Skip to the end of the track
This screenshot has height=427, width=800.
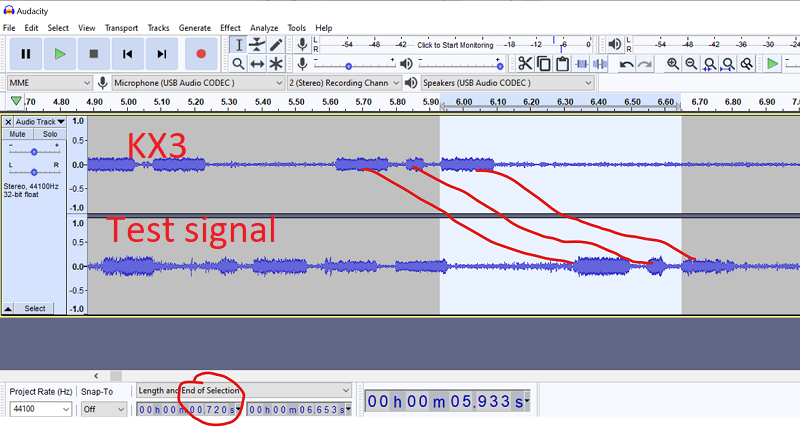click(162, 54)
